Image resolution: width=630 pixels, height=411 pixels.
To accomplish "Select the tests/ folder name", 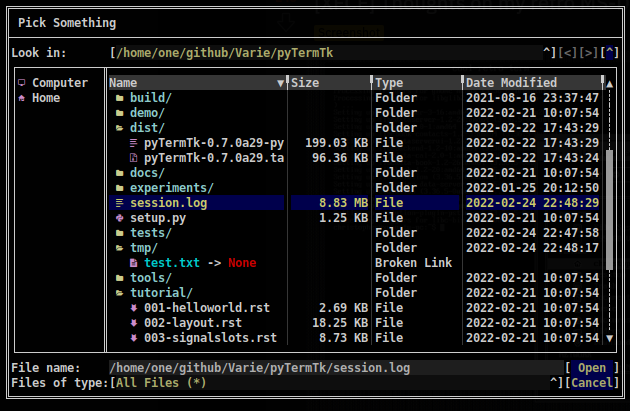I will pyautogui.click(x=151, y=233).
